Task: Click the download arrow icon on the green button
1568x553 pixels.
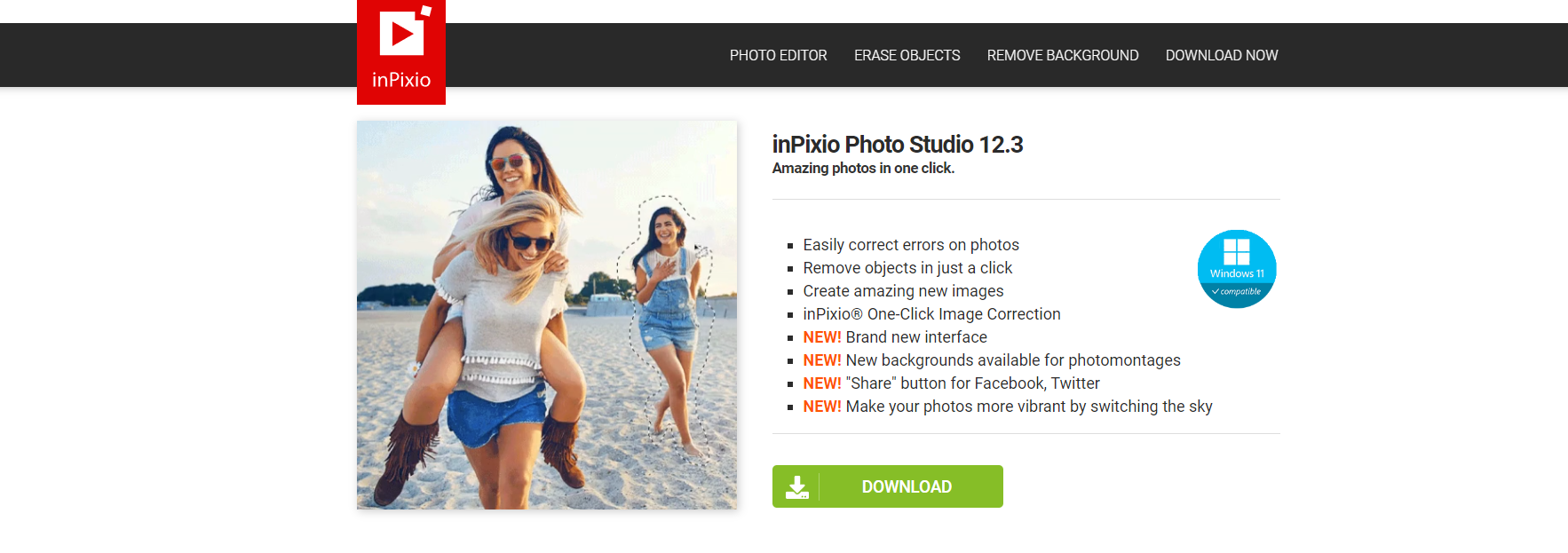Action: 797,486
